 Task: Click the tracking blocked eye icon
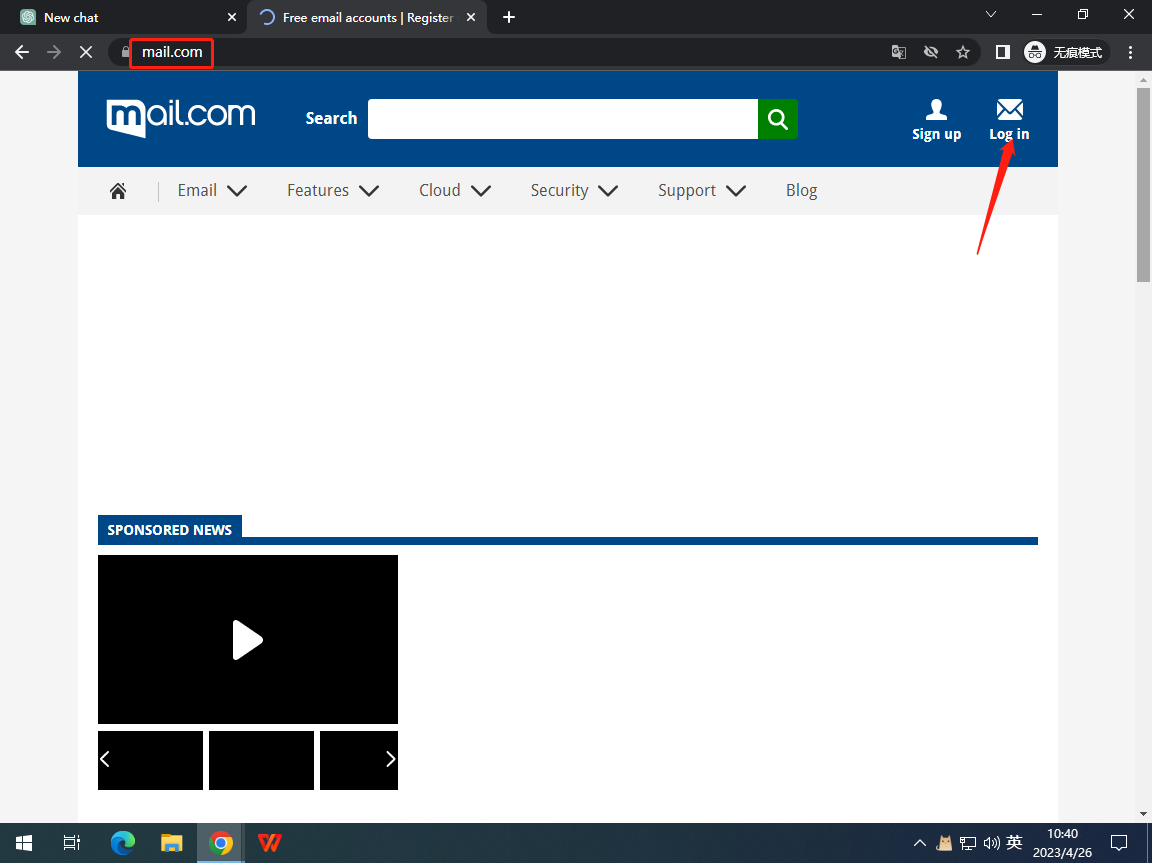[931, 52]
